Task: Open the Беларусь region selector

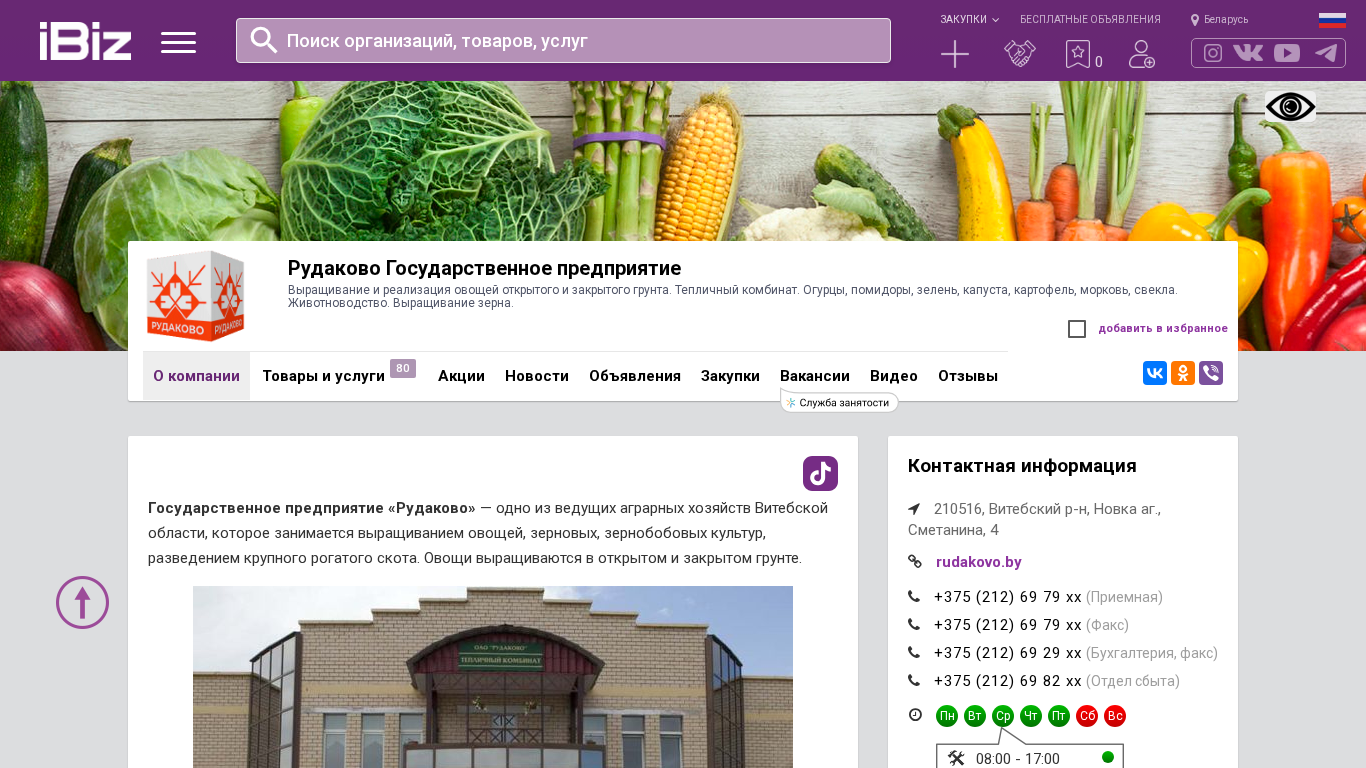Action: tap(1219, 19)
